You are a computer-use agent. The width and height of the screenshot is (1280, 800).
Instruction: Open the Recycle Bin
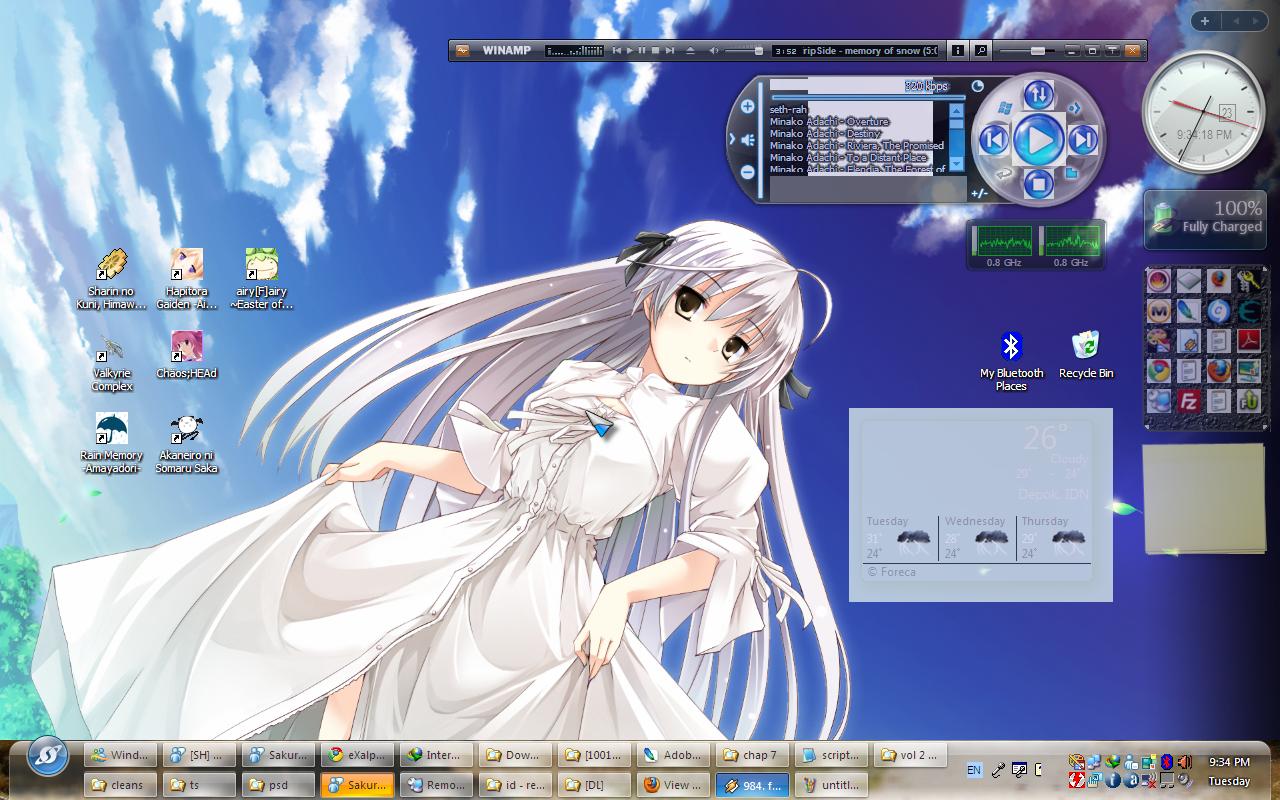(1086, 356)
